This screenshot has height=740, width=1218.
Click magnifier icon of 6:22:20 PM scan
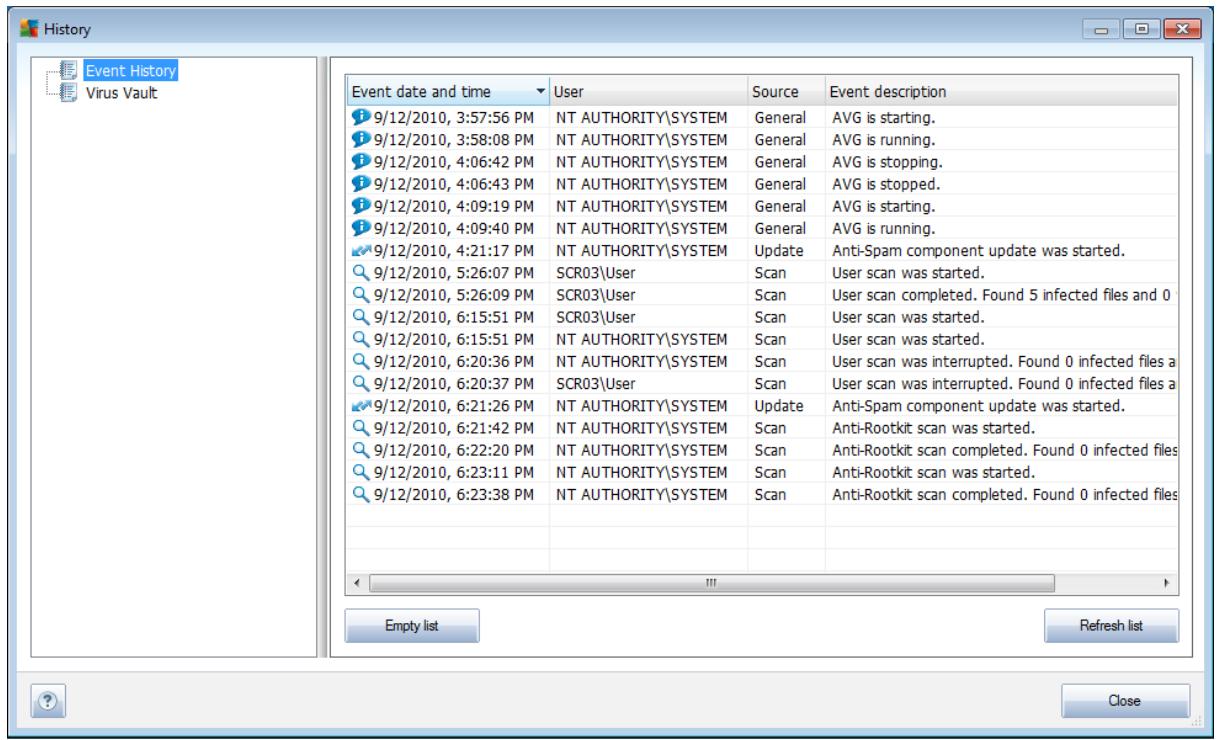pyautogui.click(x=361, y=449)
